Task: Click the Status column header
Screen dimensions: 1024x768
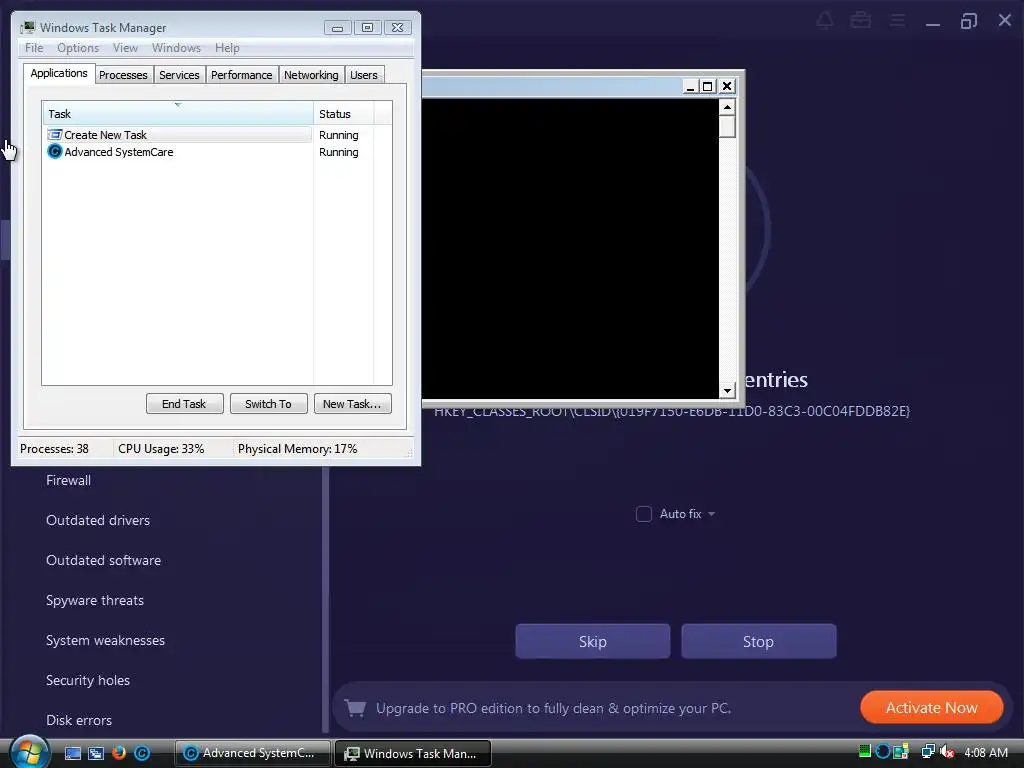Action: click(344, 114)
